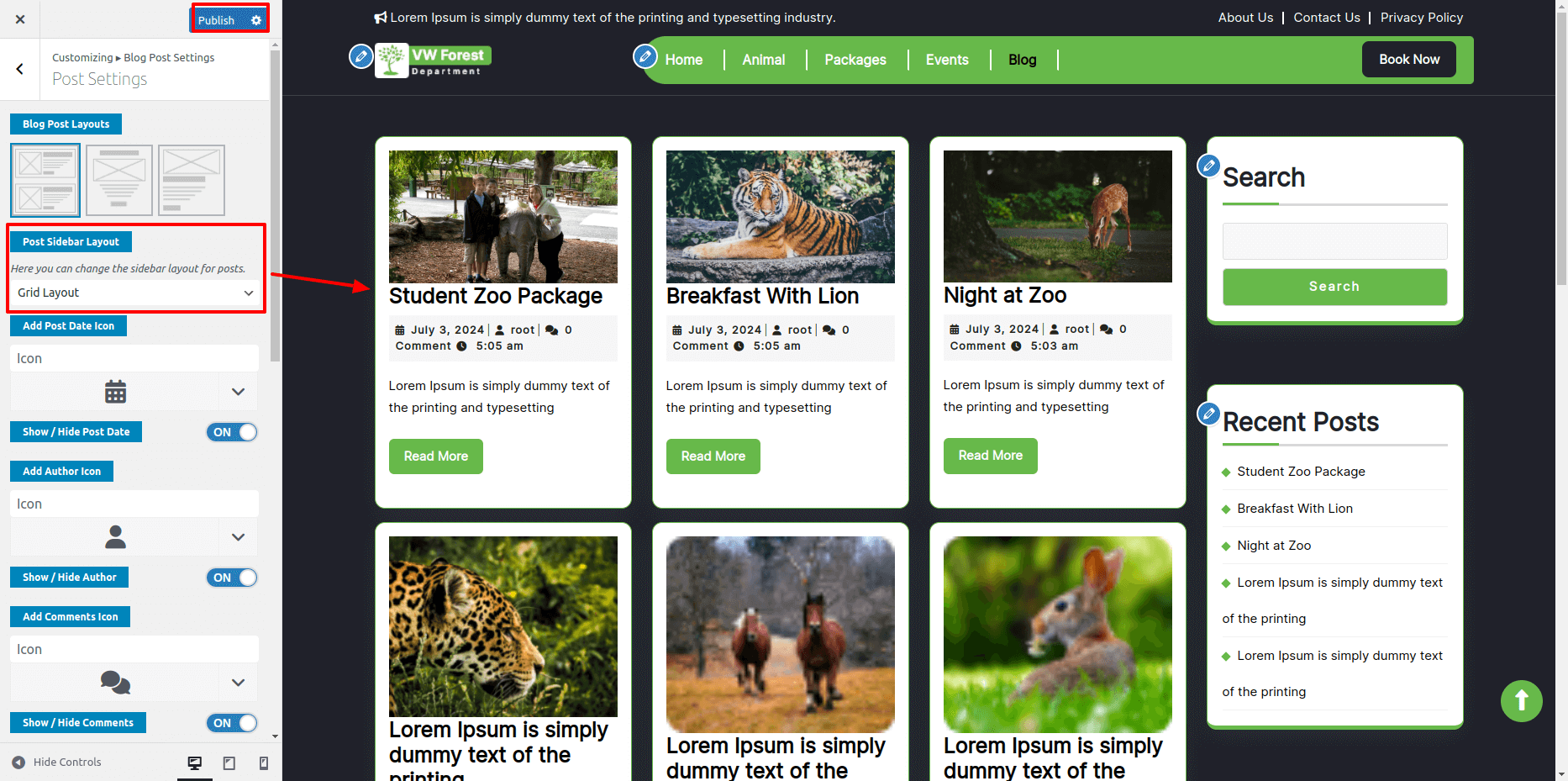Click the scroll-to-top arrow button
The width and height of the screenshot is (1568, 781).
pos(1521,700)
